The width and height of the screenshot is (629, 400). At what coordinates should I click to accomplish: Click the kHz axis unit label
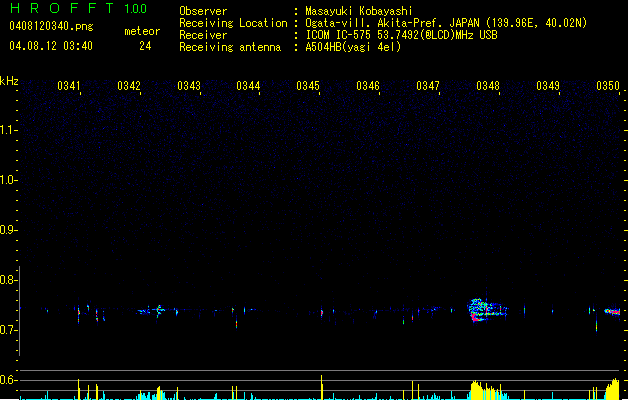[x=9, y=81]
